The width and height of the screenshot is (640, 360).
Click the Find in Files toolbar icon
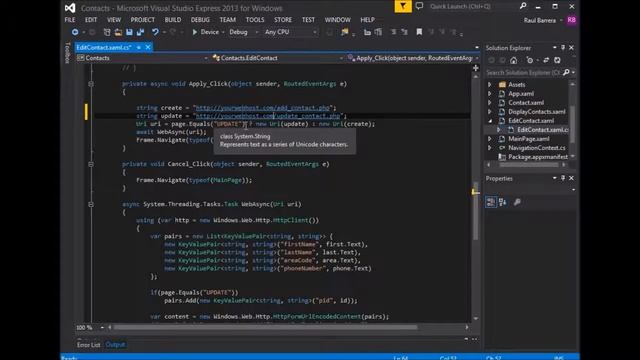[x=345, y=32]
